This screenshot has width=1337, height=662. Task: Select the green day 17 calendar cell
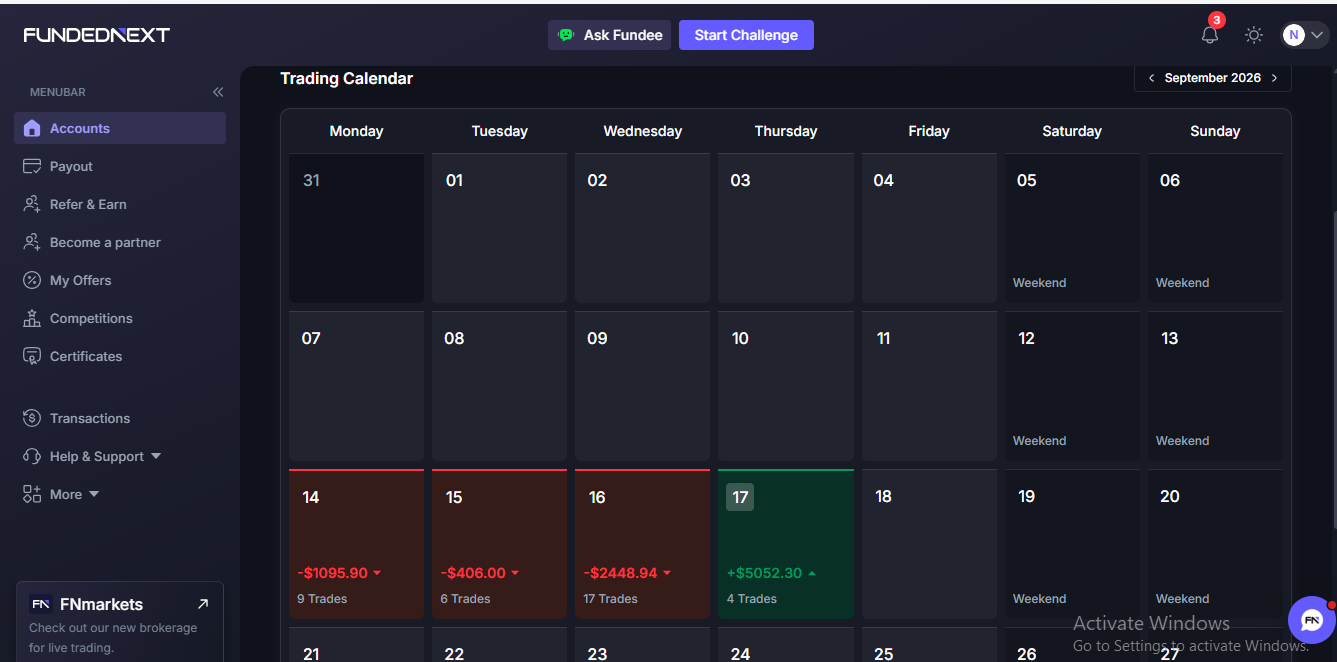pos(786,544)
